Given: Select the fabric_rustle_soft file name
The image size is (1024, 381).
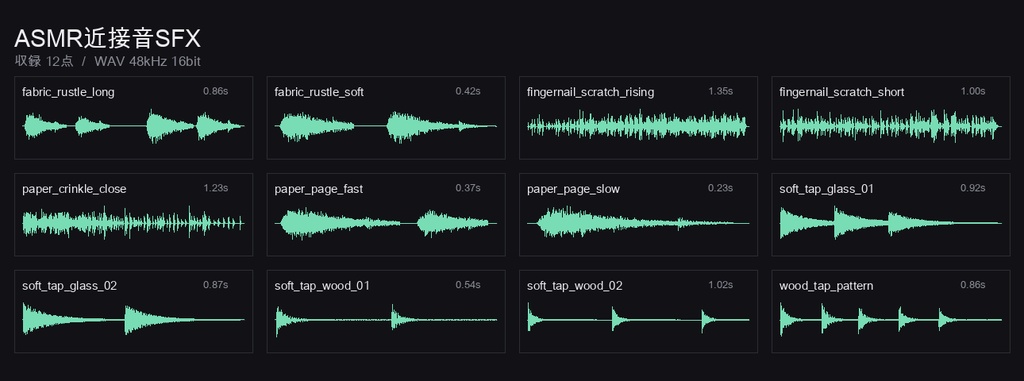Looking at the screenshot, I should [319, 92].
